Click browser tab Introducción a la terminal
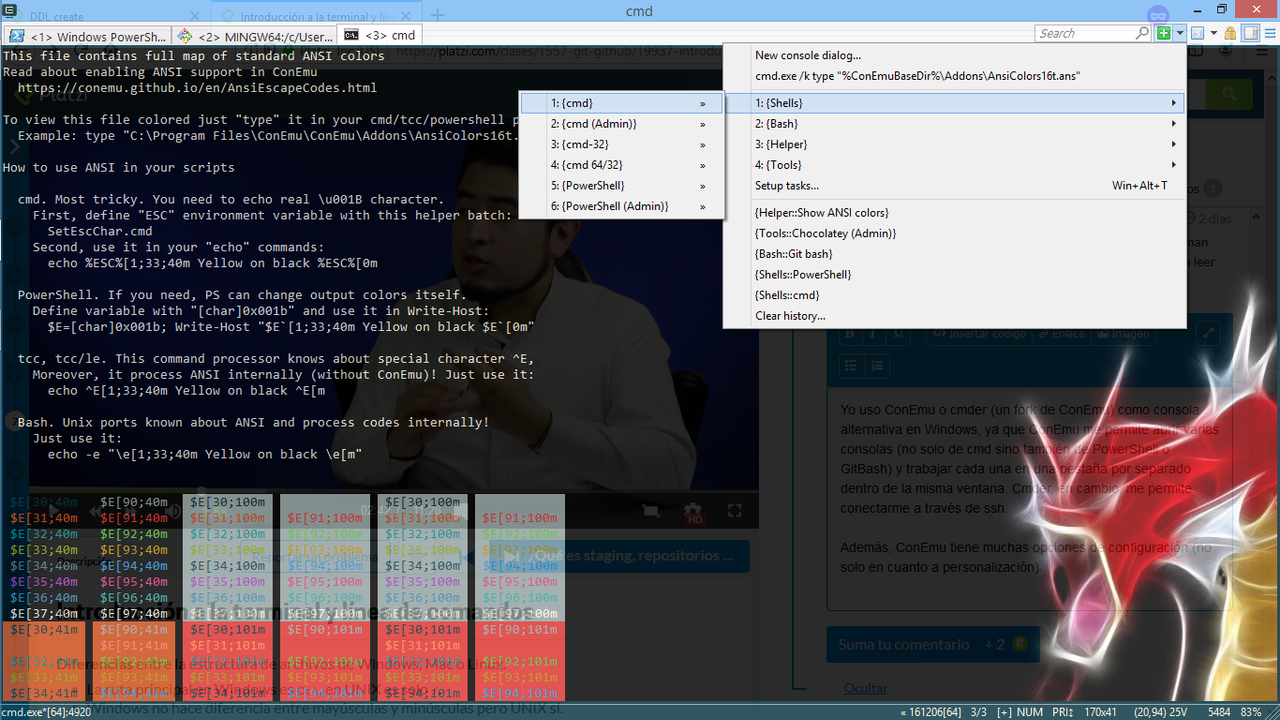Screen dimensions: 1280x720 [x=315, y=17]
